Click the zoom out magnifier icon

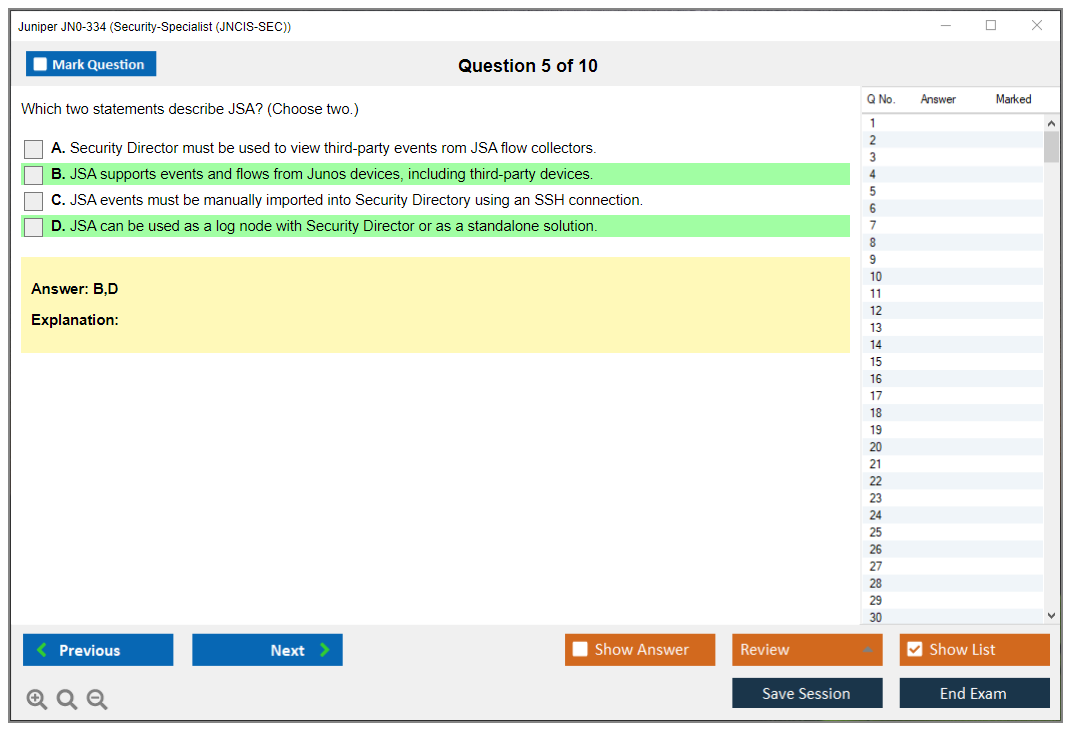pos(97,700)
